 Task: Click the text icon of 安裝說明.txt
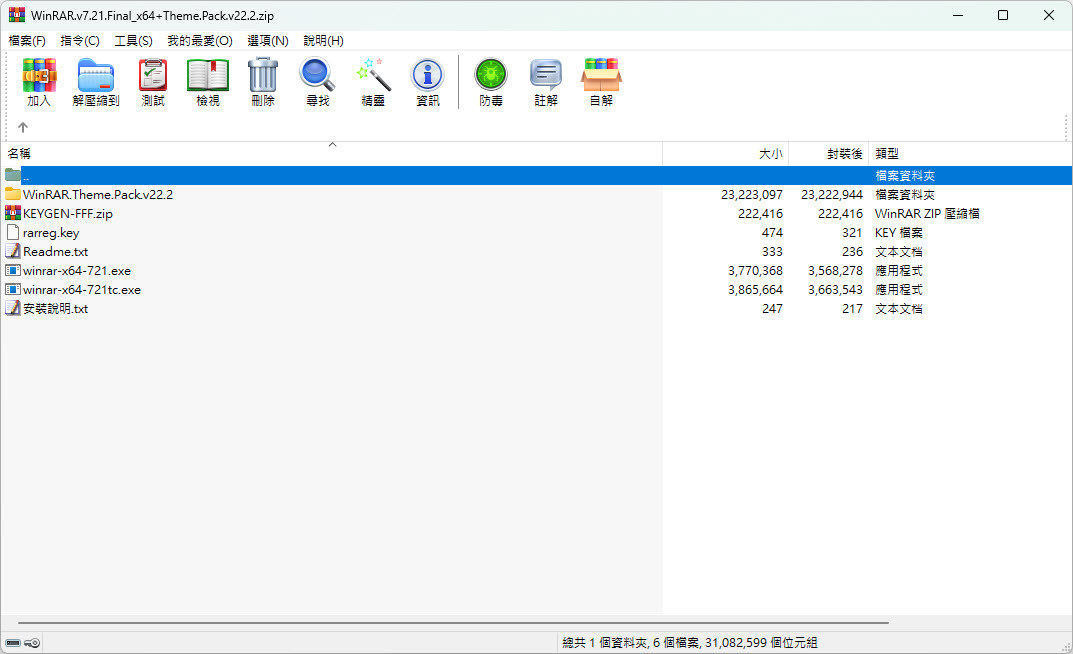pyautogui.click(x=12, y=309)
